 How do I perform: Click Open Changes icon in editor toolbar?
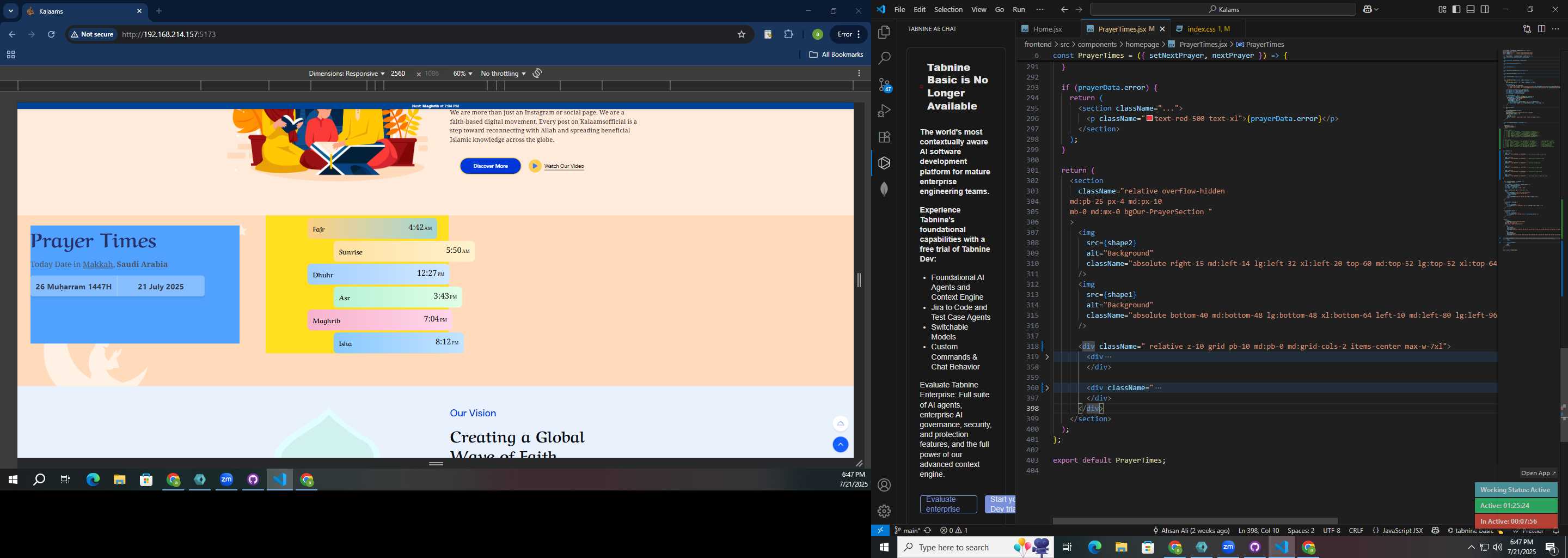(x=1527, y=29)
